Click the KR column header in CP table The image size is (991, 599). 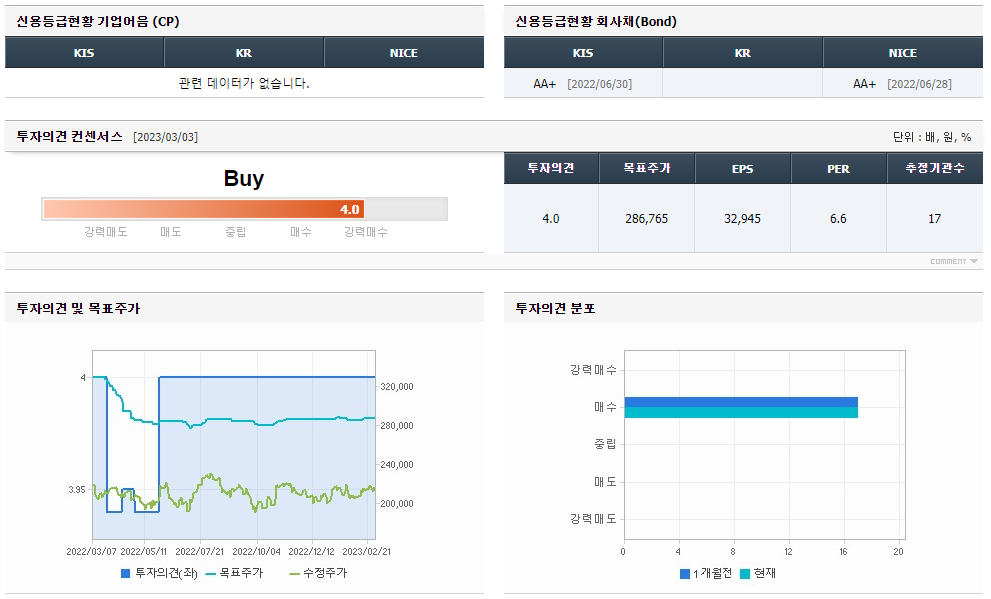244,52
